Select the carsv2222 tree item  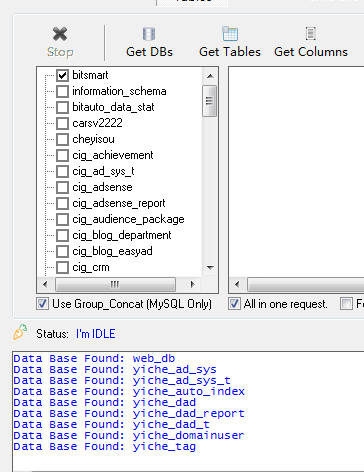point(97,123)
